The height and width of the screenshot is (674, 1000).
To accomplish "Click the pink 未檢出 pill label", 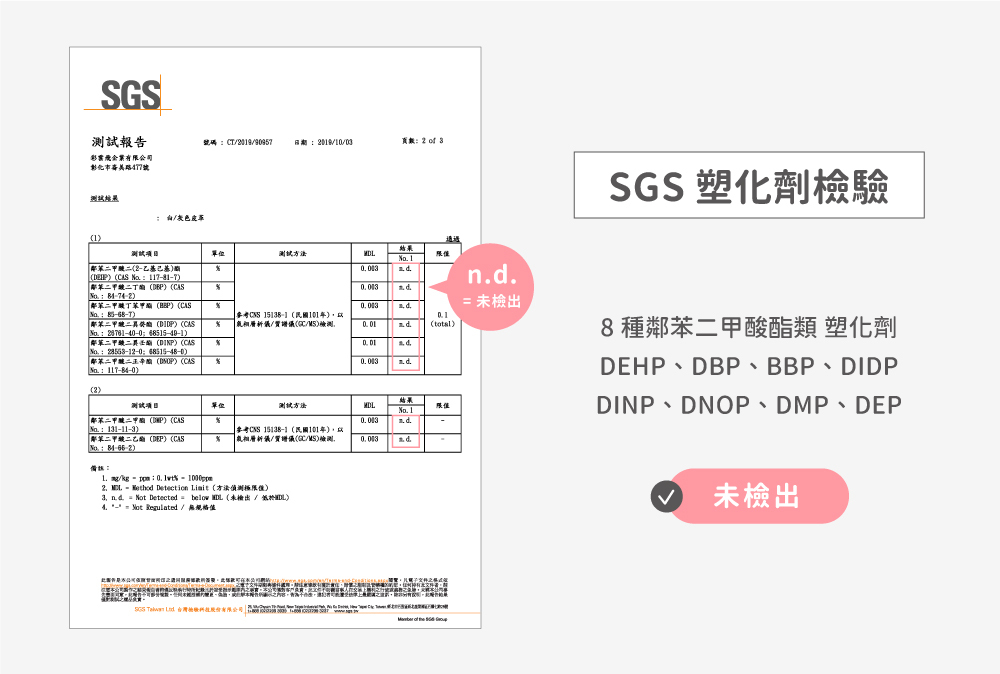I will pos(758,496).
